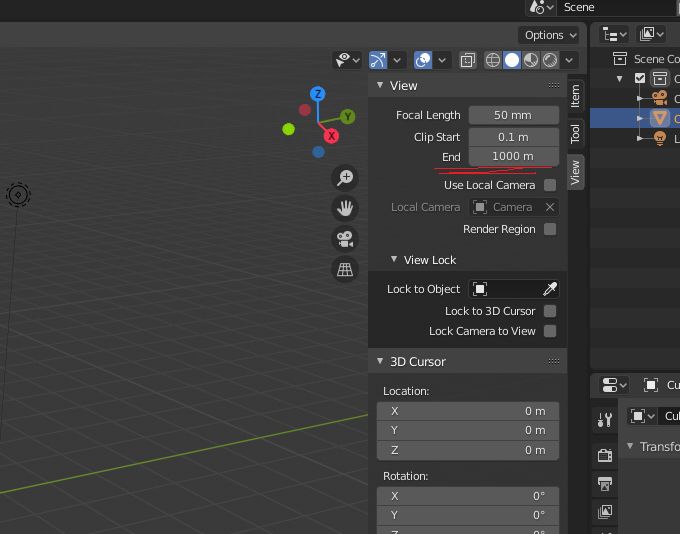Click the Lock to Object eyedropper
680x534 pixels.
pos(549,289)
